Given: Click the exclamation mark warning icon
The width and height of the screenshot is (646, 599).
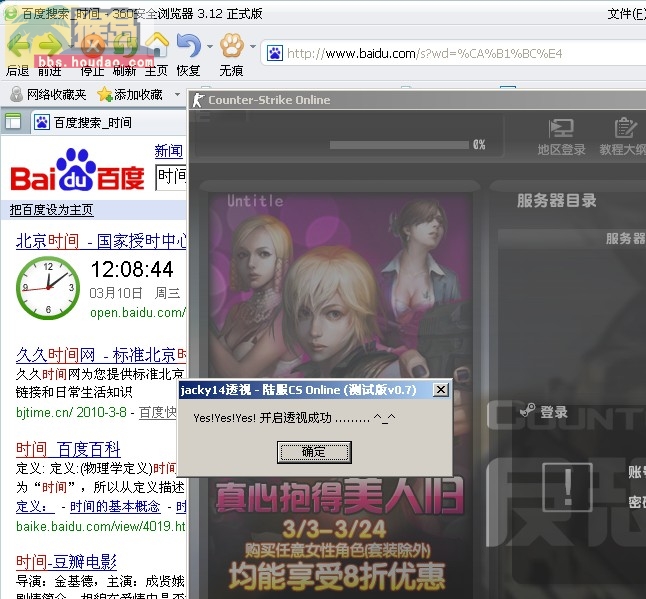Looking at the screenshot, I should pyautogui.click(x=568, y=487).
